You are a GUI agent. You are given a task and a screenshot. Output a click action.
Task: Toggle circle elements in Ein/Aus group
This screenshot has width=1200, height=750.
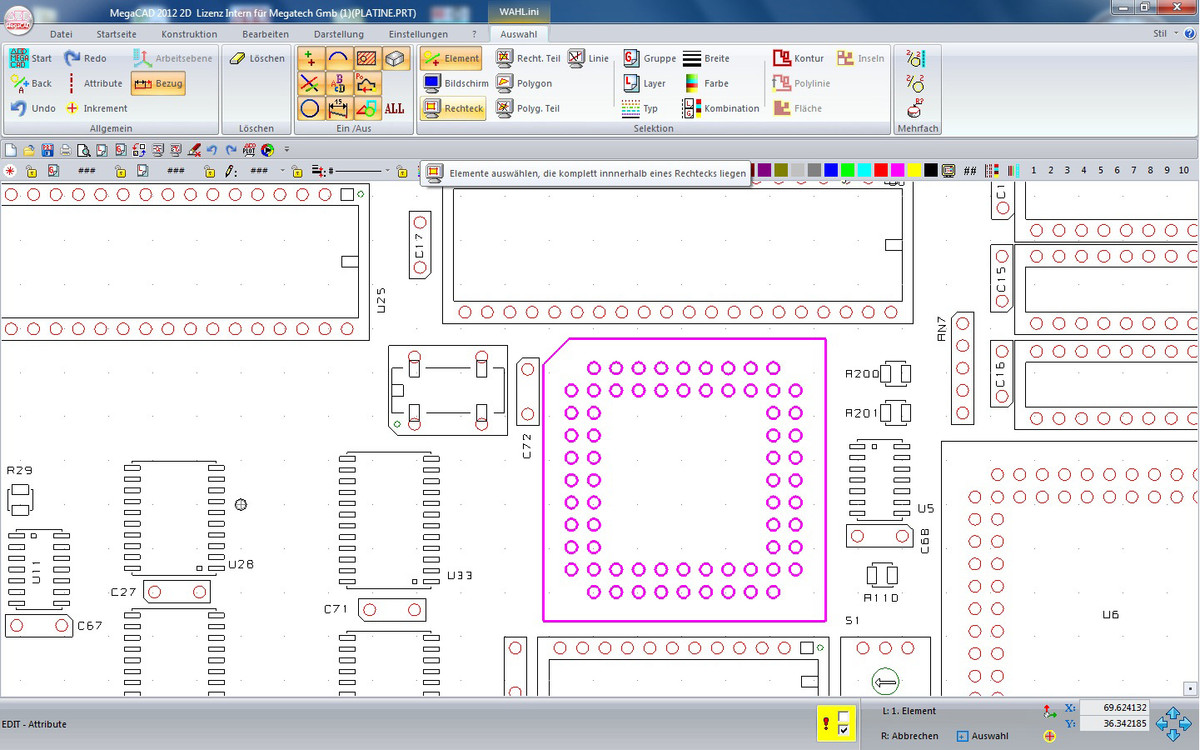point(310,108)
